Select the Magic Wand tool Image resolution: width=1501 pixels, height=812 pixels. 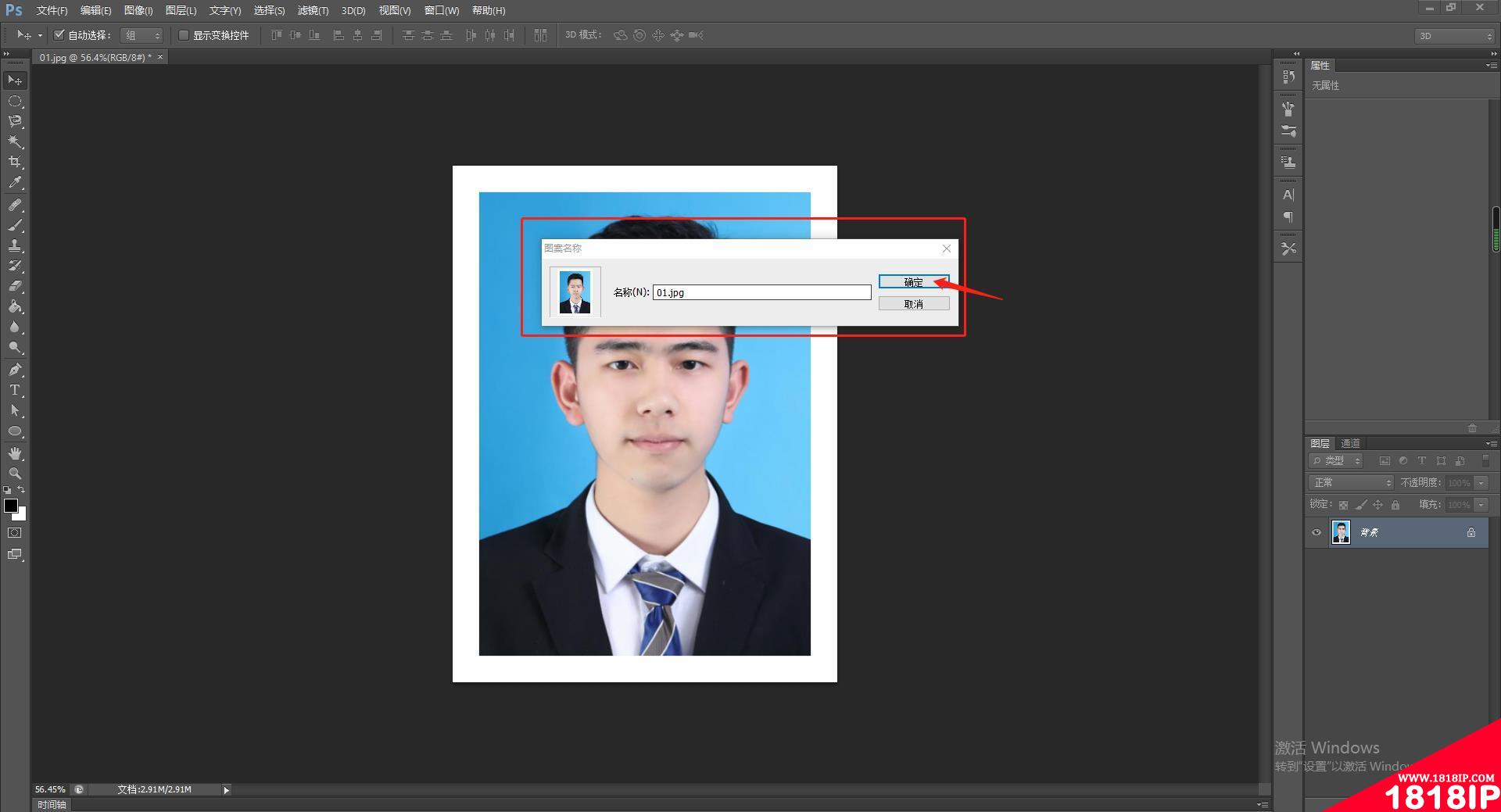(15, 141)
